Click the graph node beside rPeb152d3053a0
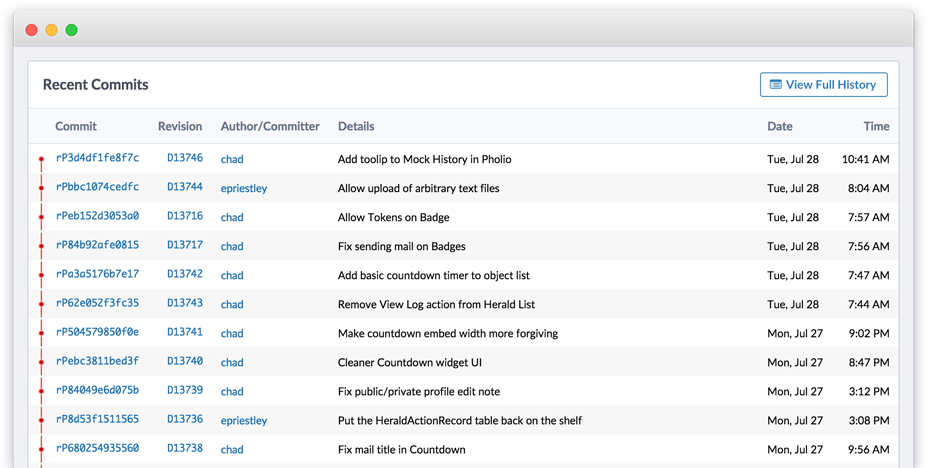Image resolution: width=928 pixels, height=468 pixels. coord(41,217)
